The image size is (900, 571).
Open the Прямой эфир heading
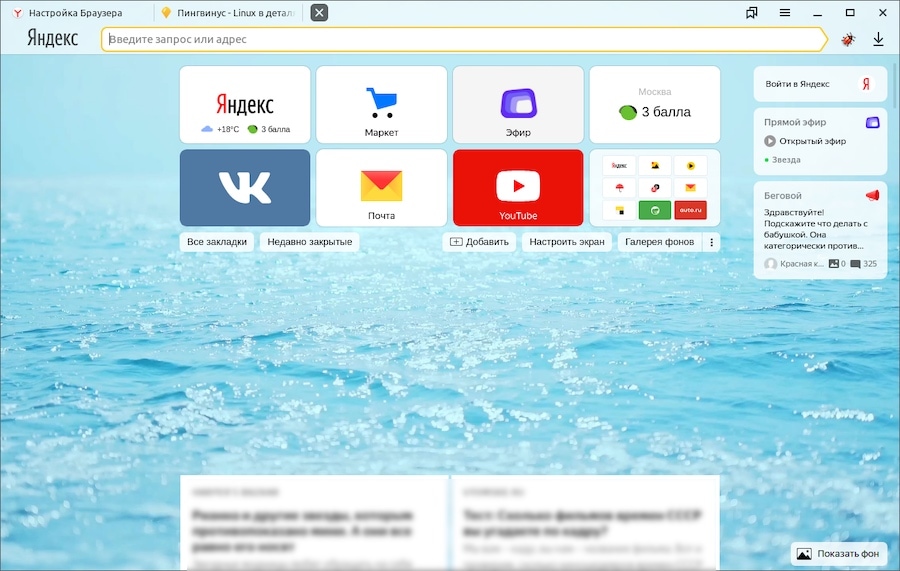point(795,122)
